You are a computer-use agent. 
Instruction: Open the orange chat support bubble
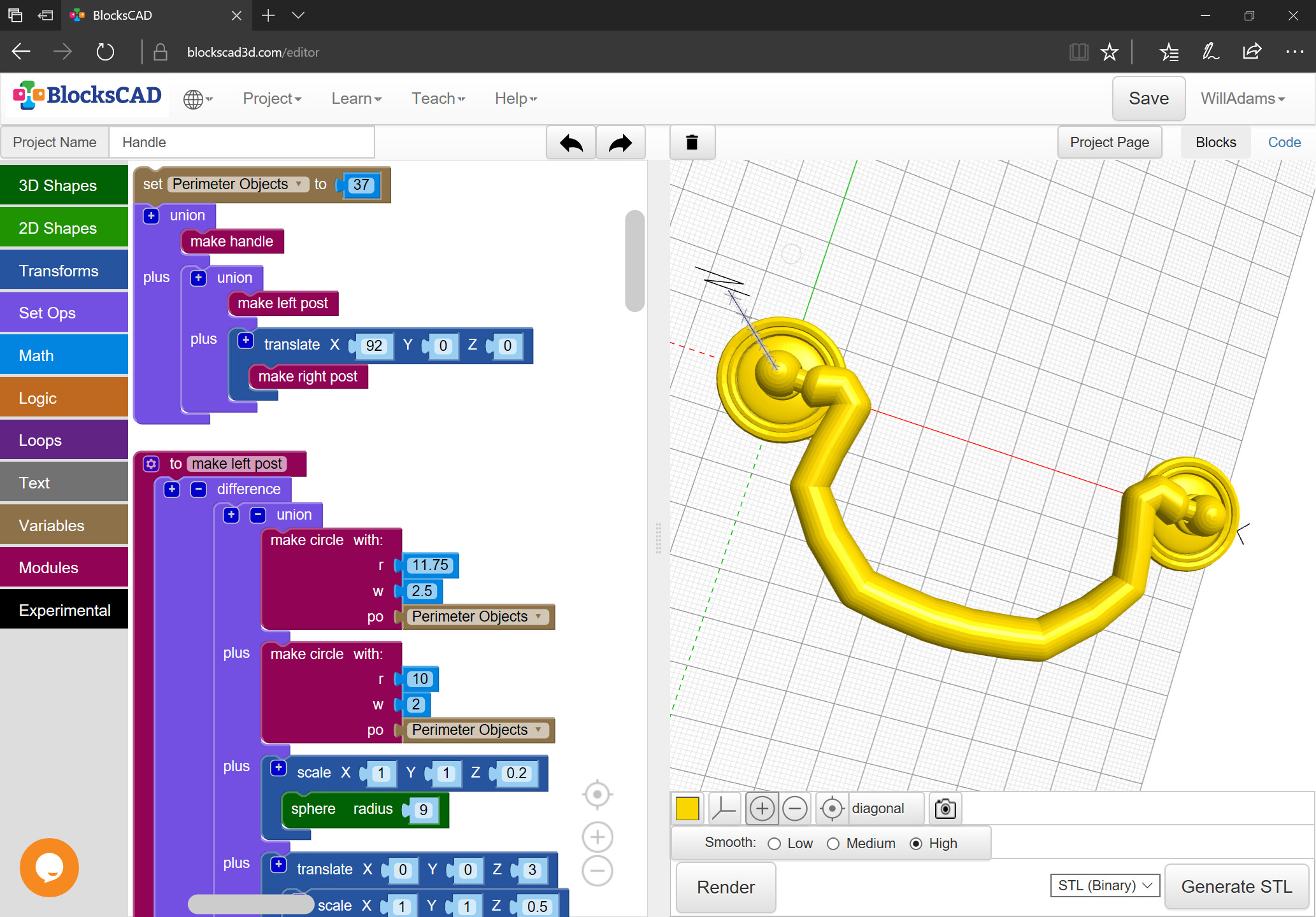(49, 867)
